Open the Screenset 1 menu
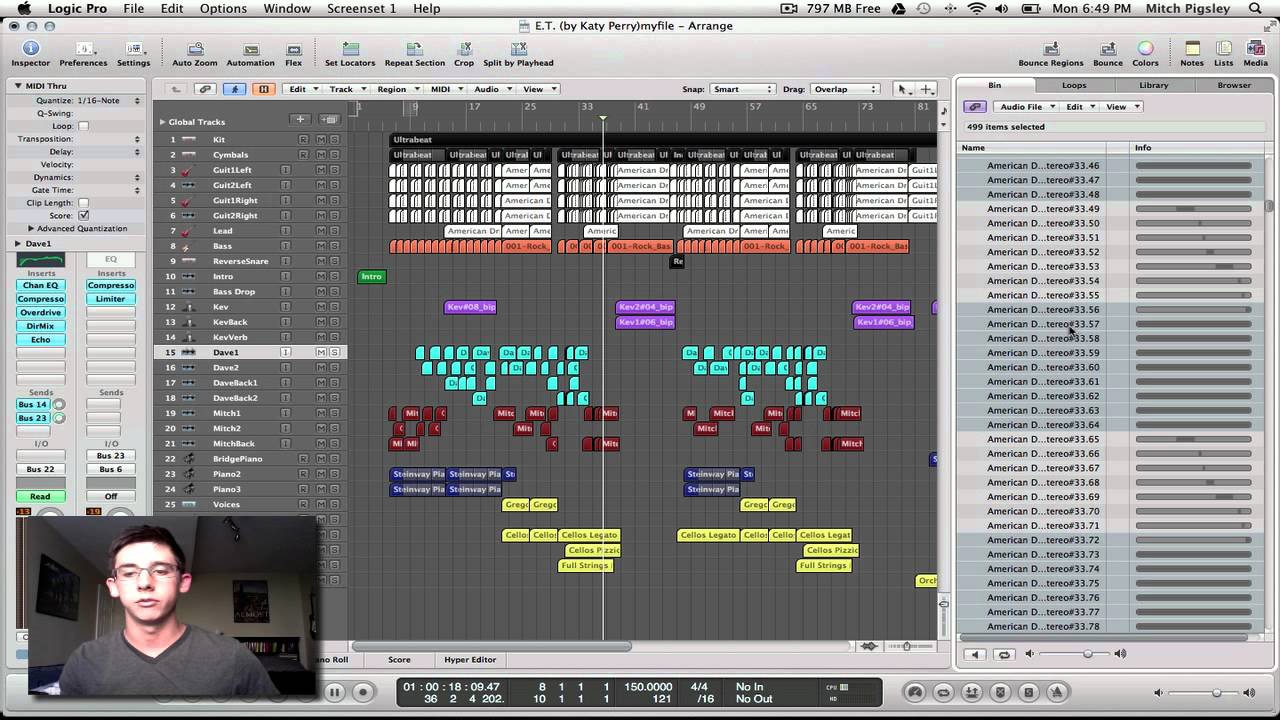Screen dimensions: 1280x720 click(x=361, y=8)
